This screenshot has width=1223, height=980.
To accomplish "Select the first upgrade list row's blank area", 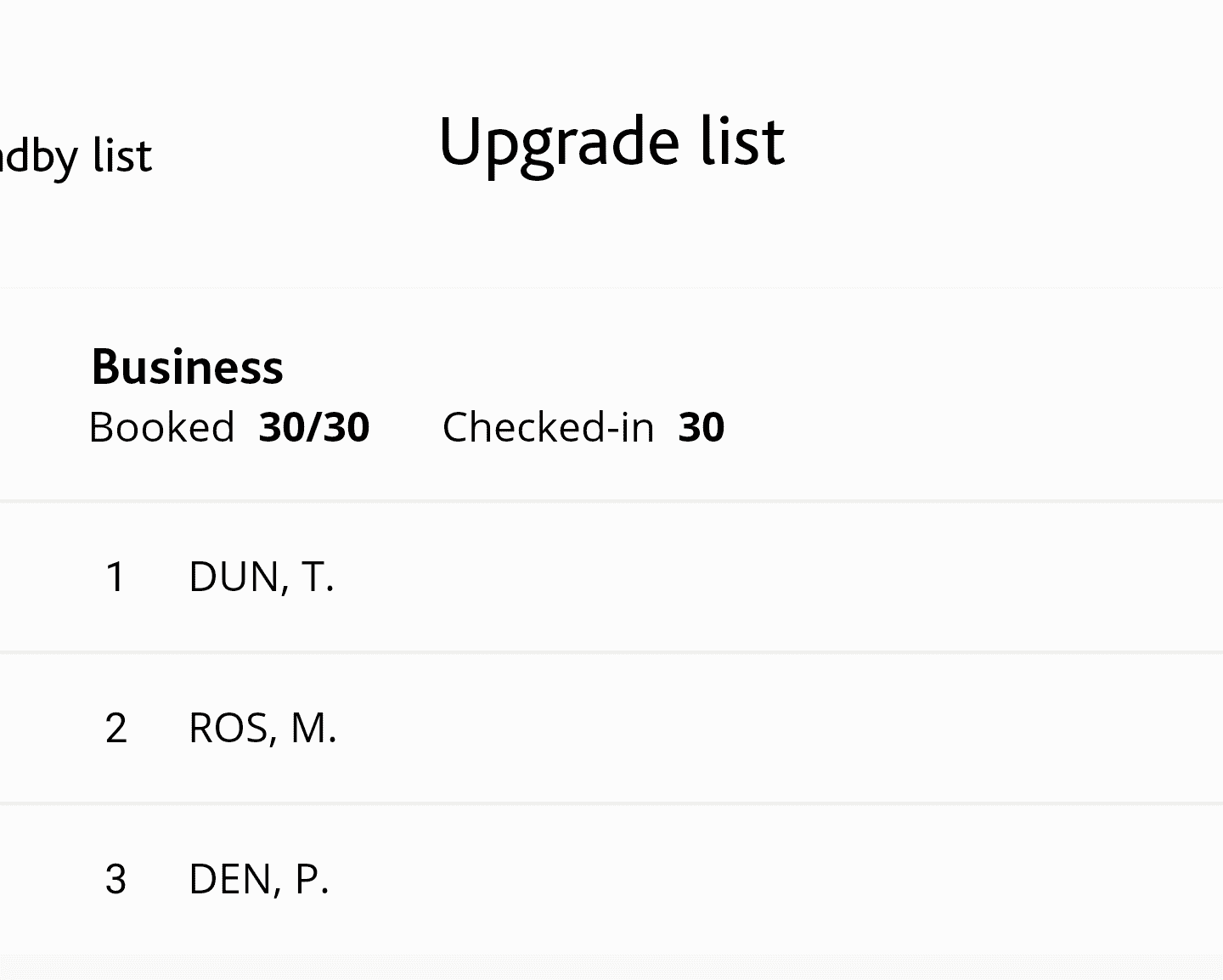I will click(764, 577).
